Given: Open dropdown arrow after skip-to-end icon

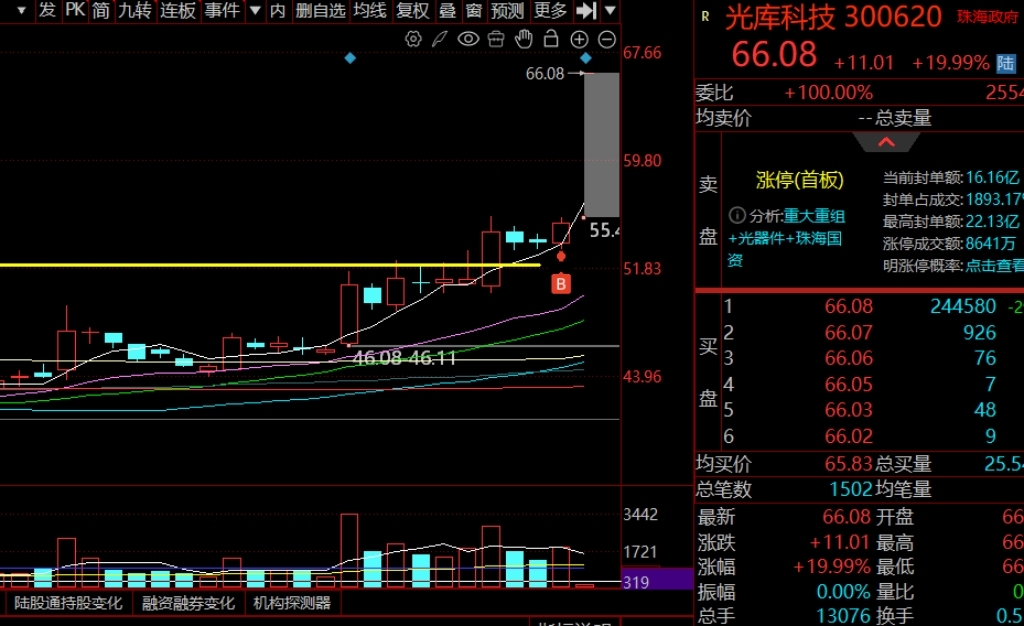Looking at the screenshot, I should pyautogui.click(x=610, y=10).
